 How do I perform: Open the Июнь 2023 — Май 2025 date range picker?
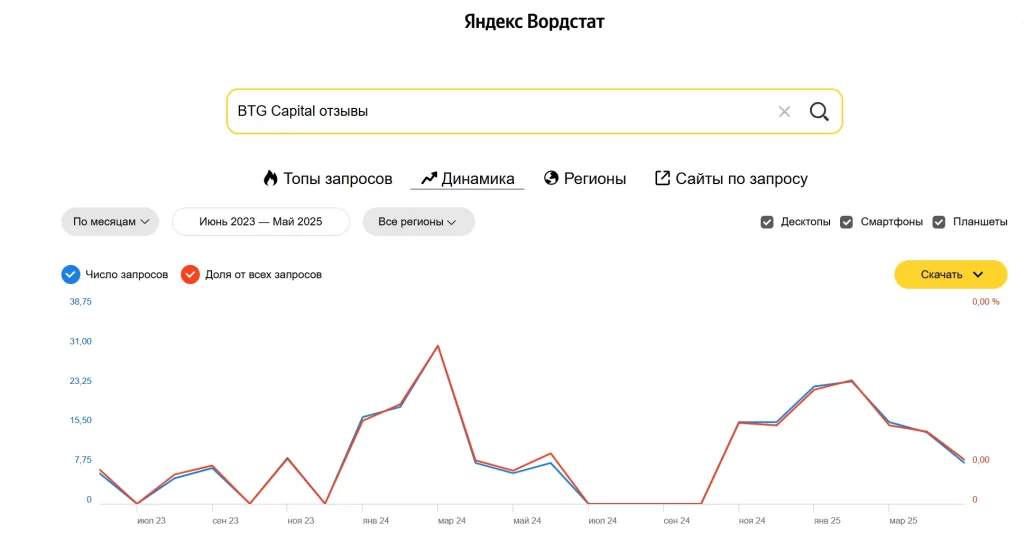261,221
